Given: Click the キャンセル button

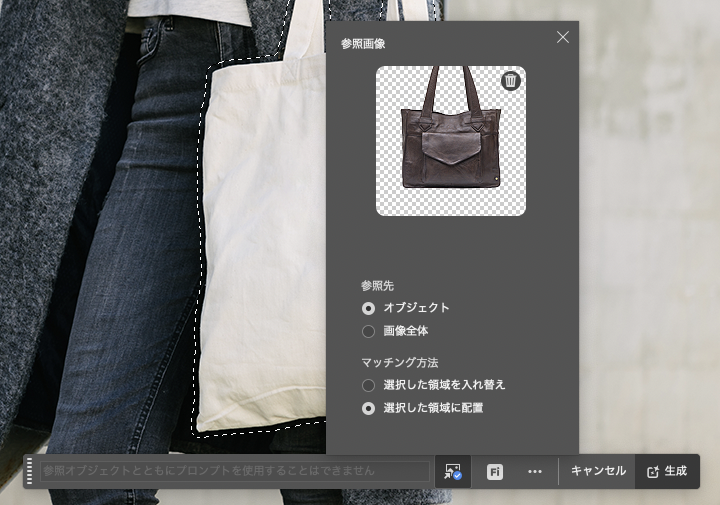Looking at the screenshot, I should [598, 471].
